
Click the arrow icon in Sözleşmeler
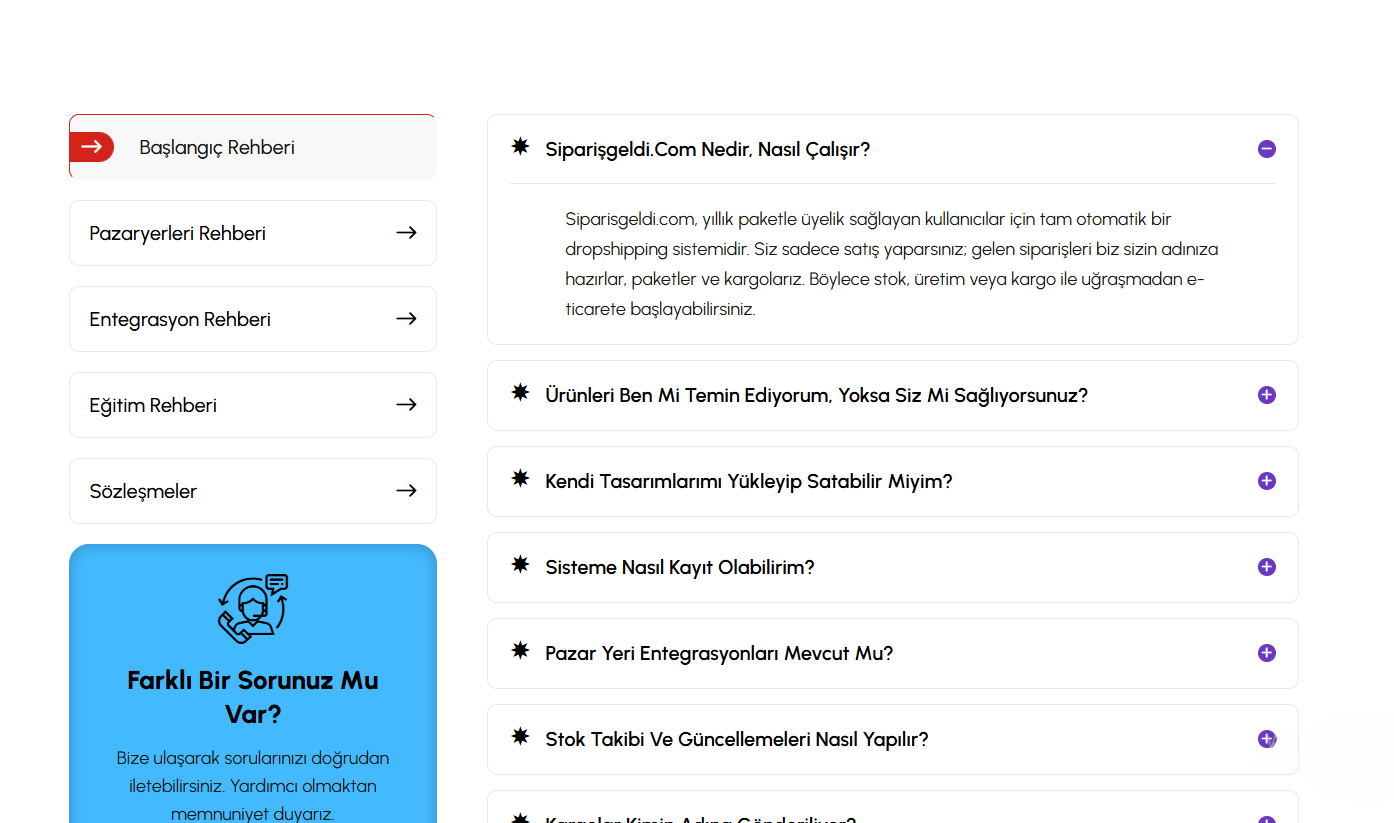coord(406,491)
